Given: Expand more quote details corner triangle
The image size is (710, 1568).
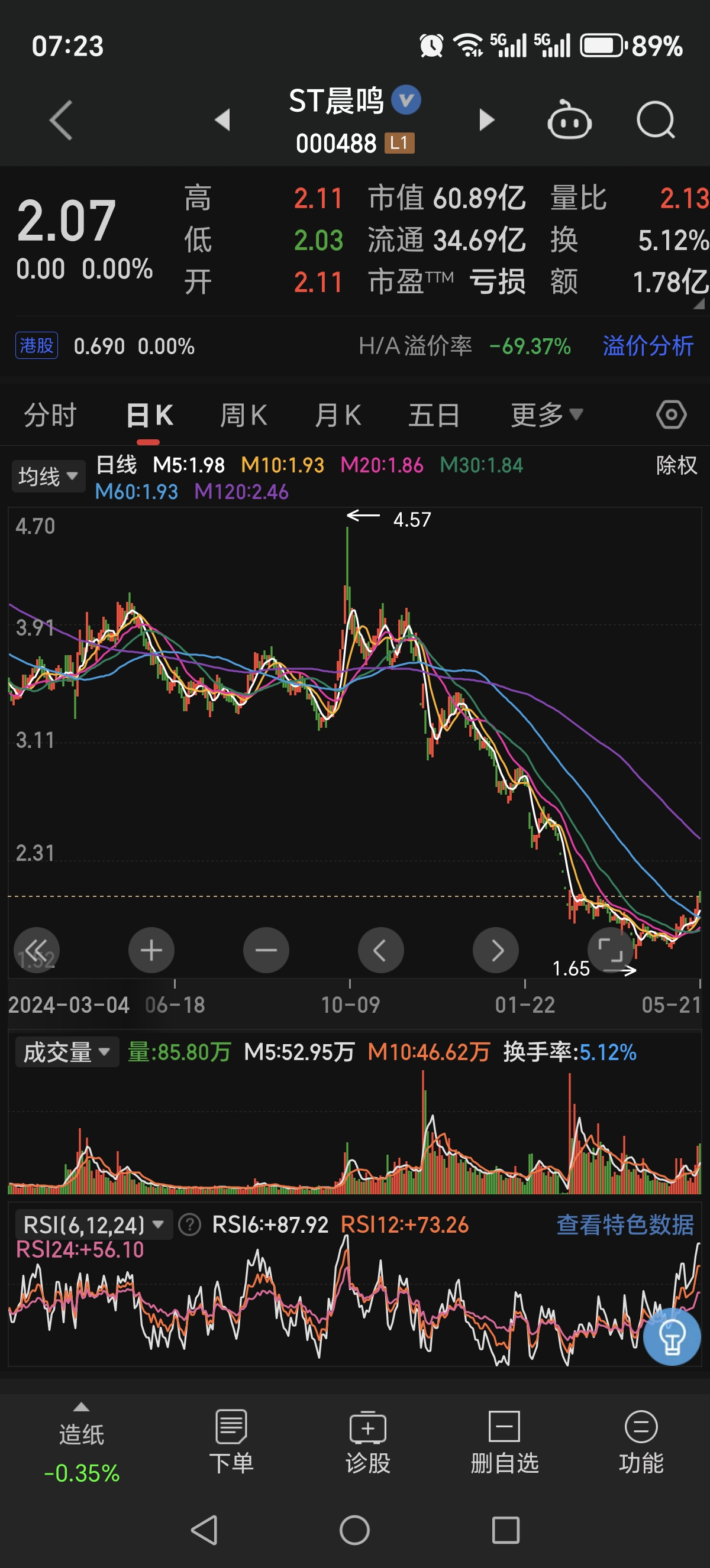Looking at the screenshot, I should point(698,303).
